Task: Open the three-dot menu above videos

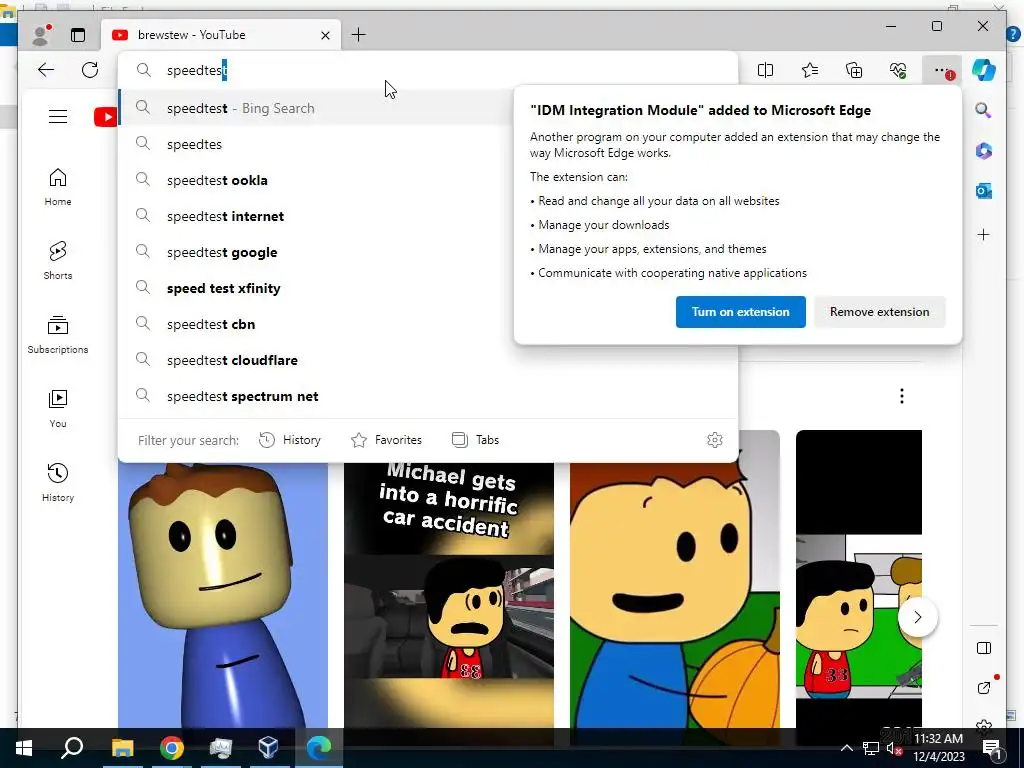Action: tap(902, 396)
